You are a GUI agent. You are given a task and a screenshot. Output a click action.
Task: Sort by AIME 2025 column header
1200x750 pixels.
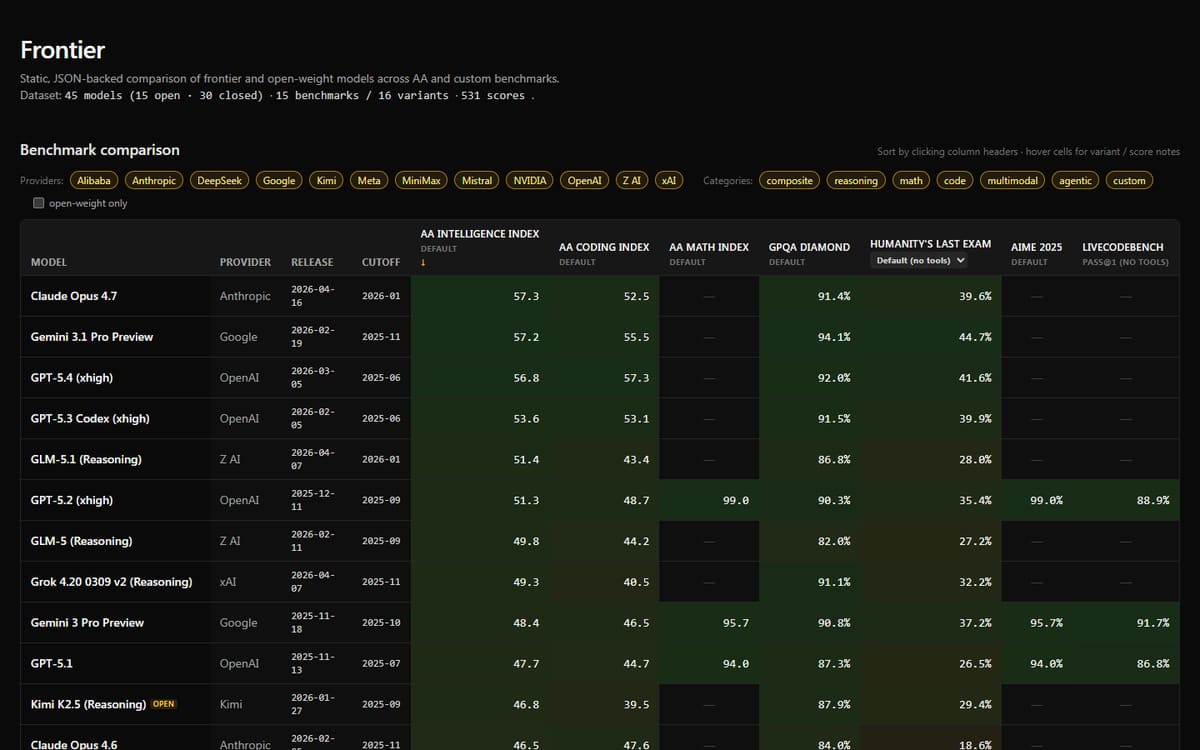pos(1036,247)
